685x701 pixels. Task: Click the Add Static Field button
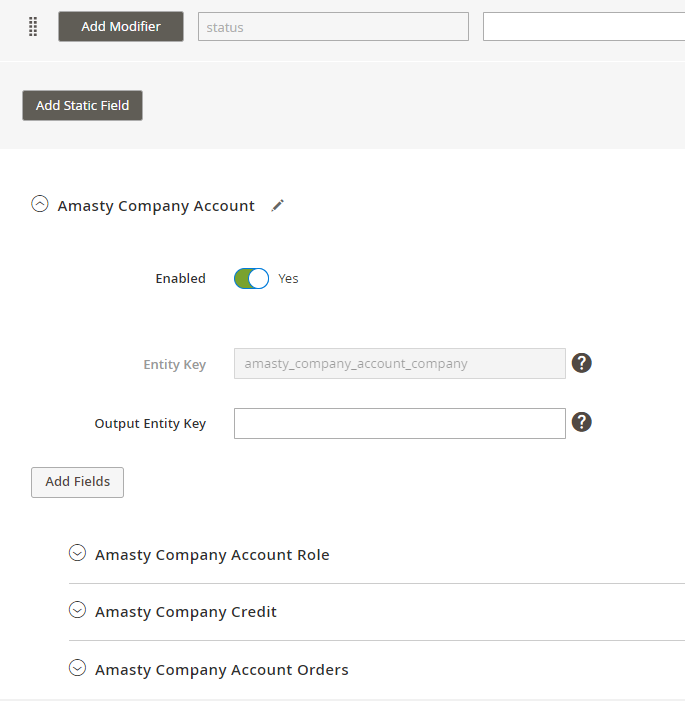point(82,106)
